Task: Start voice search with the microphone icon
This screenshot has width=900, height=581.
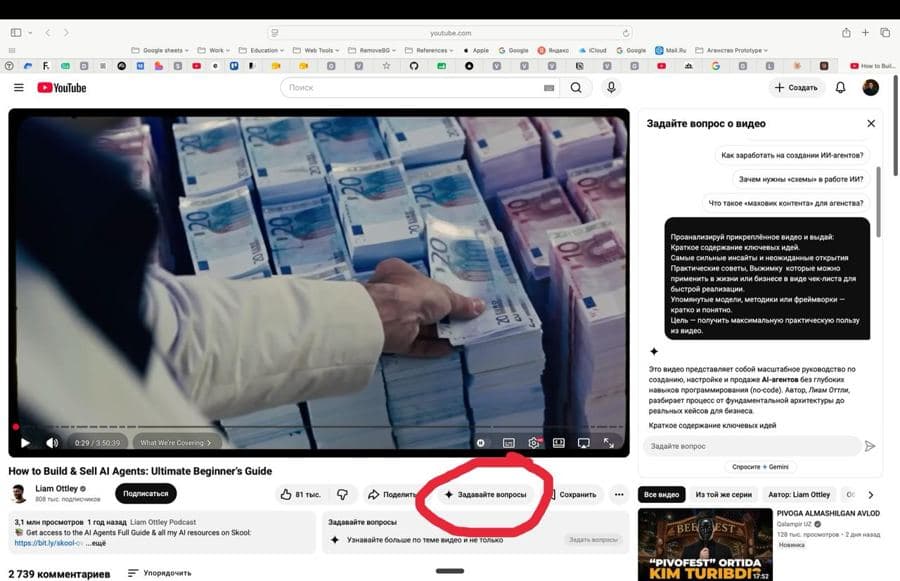Action: [x=611, y=87]
